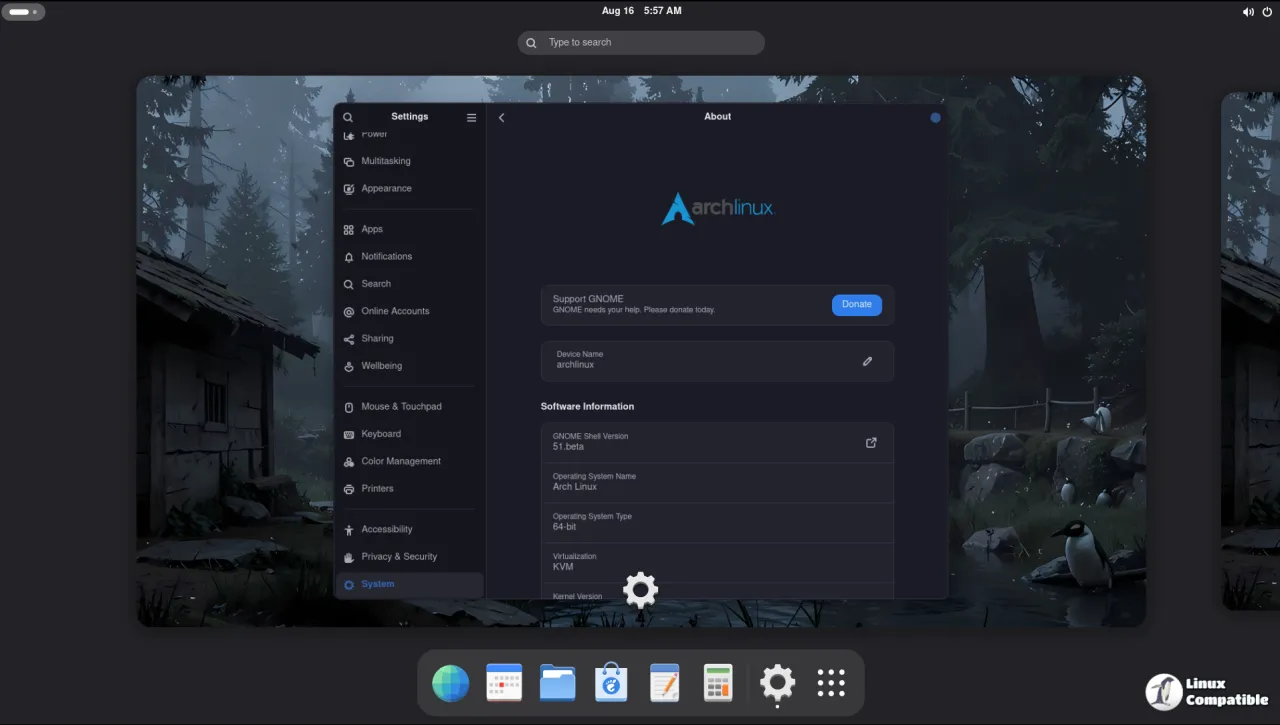Select the Search entry in Settings sidebar
This screenshot has height=725, width=1280.
point(408,284)
